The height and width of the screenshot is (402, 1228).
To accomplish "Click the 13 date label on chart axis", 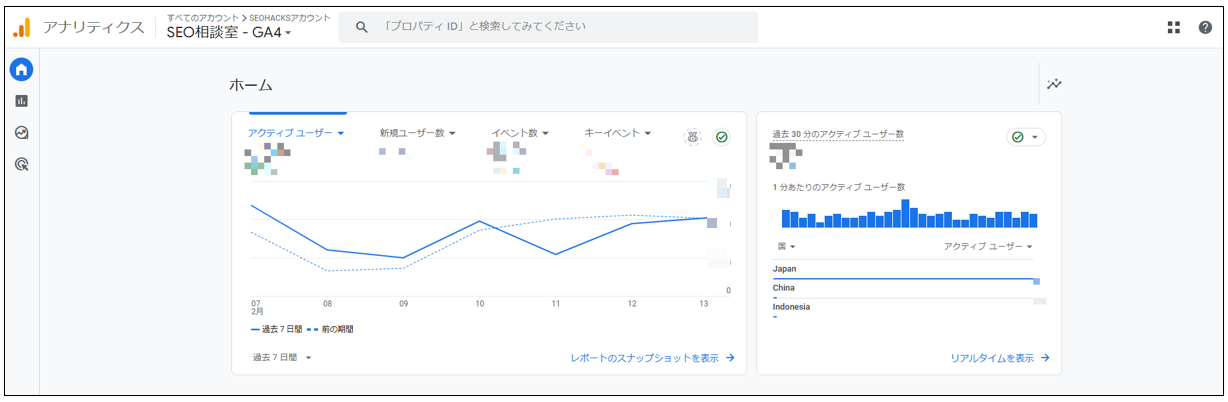I will [x=703, y=303].
